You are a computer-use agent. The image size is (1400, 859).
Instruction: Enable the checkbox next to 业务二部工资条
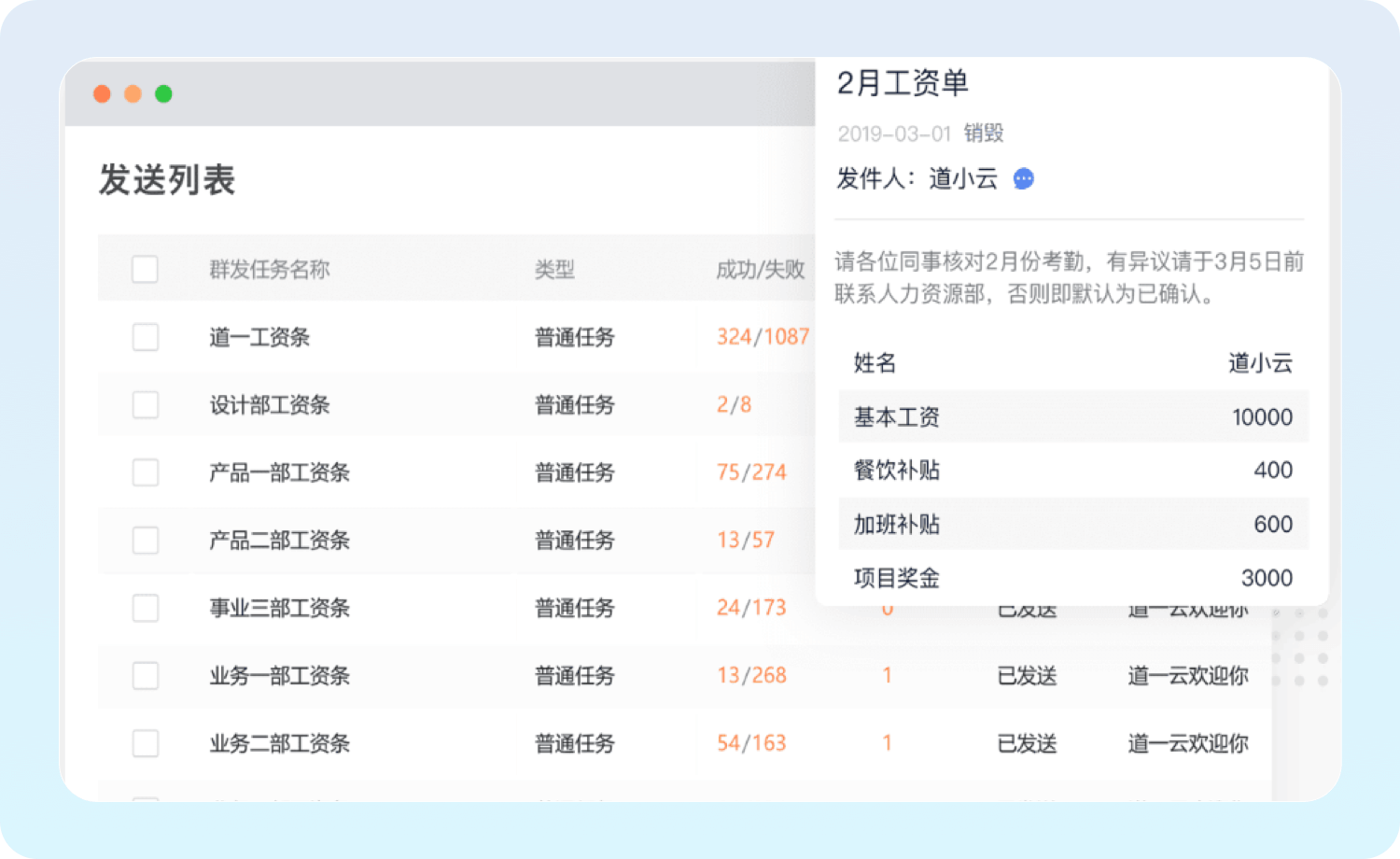(x=145, y=743)
